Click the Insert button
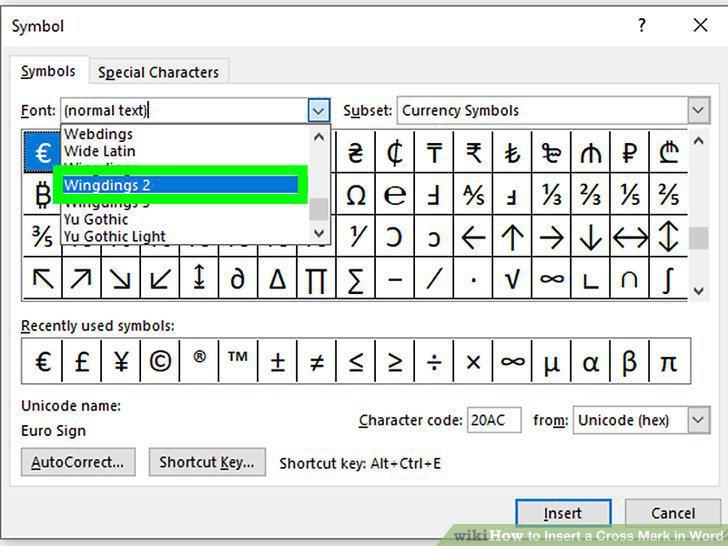This screenshot has width=728, height=546. click(563, 513)
